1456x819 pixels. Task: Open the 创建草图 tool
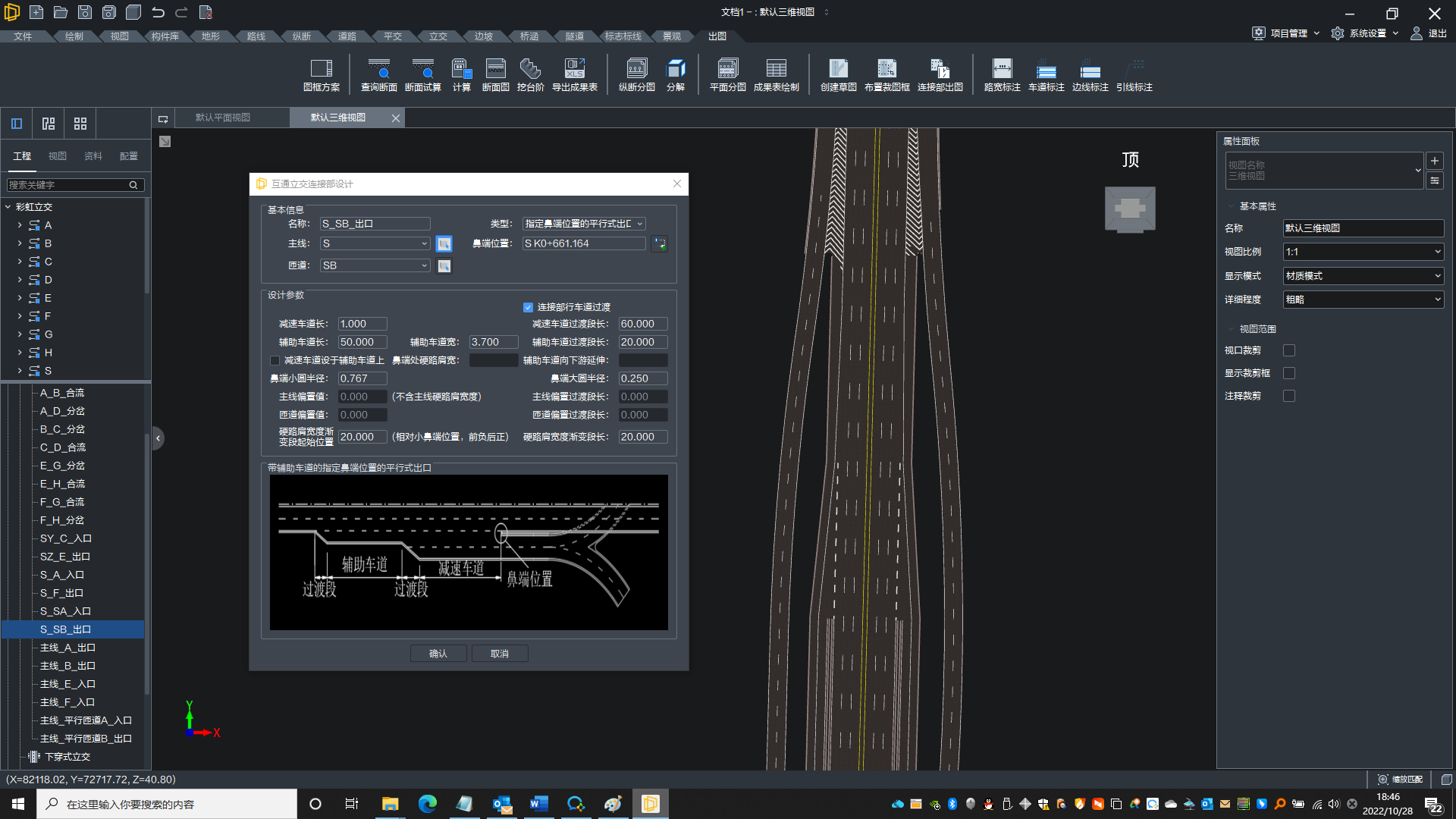click(x=838, y=74)
